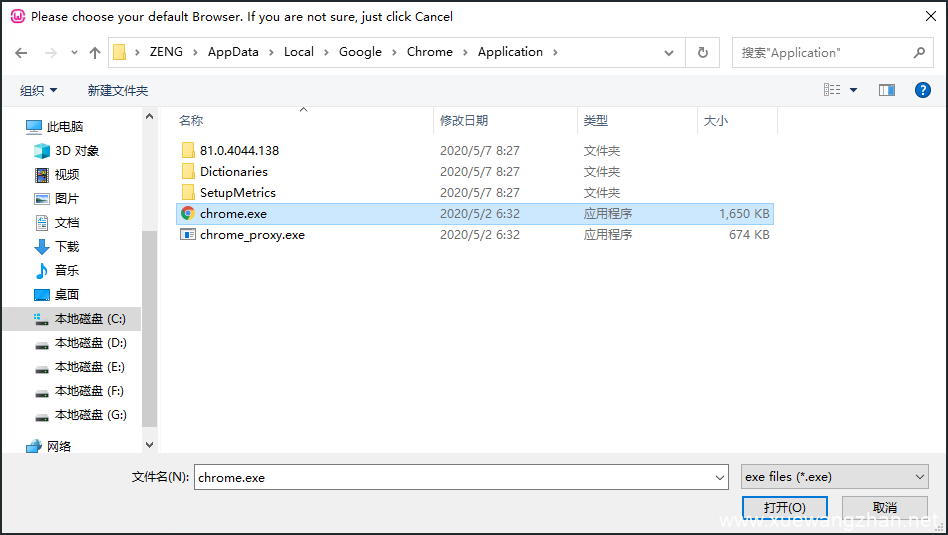
Task: Click the 新建文件夹 toolbar item
Action: tap(117, 91)
